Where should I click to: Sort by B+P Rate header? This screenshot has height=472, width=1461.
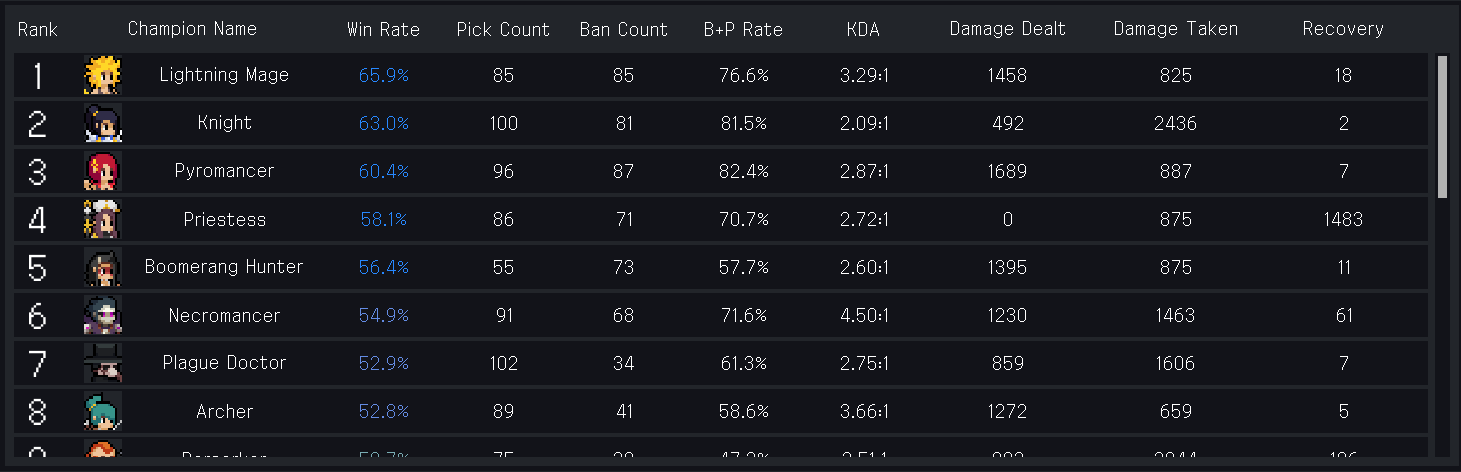(x=743, y=29)
